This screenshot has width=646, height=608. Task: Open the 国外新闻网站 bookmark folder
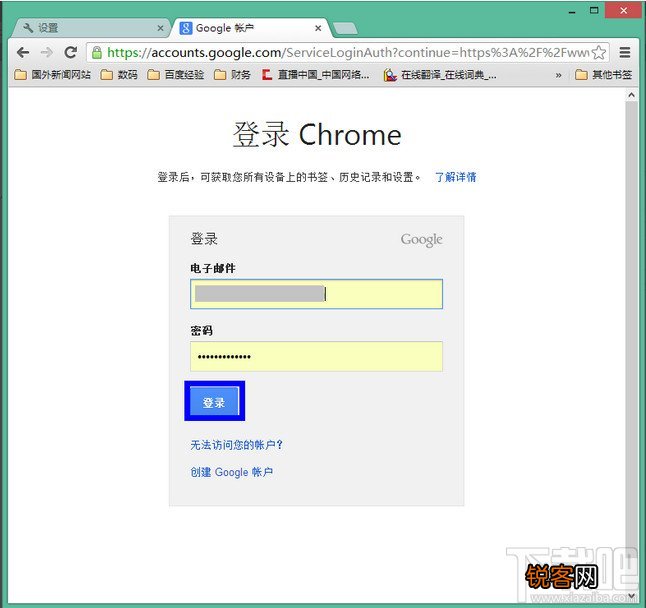pyautogui.click(x=52, y=75)
